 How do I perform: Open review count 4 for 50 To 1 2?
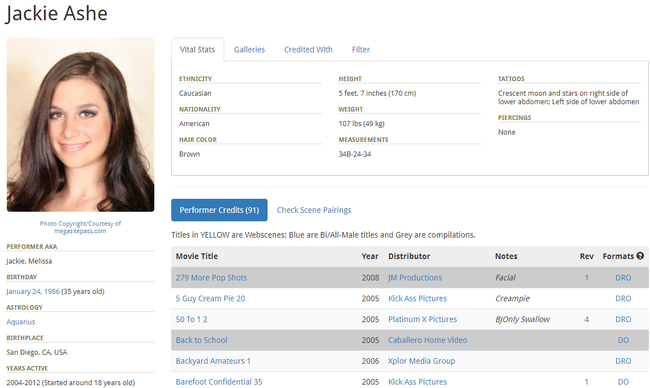(x=587, y=319)
